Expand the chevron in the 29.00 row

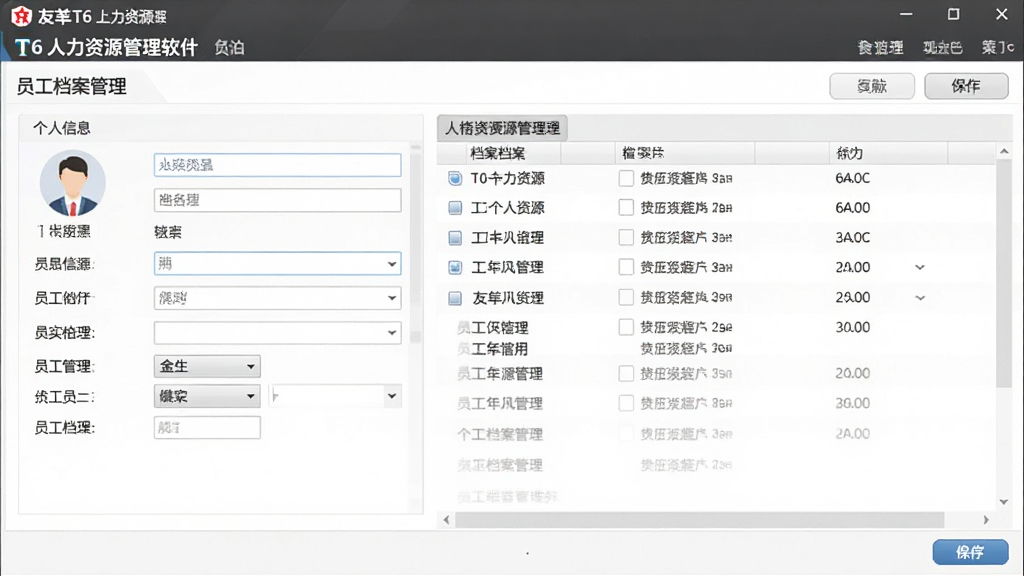pyautogui.click(x=920, y=298)
